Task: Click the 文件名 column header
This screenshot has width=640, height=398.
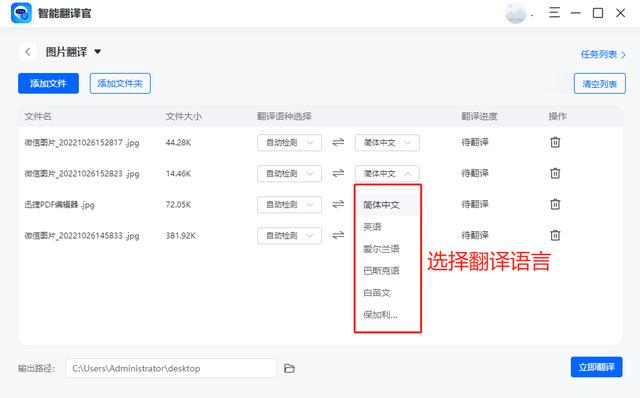Action: click(38, 116)
